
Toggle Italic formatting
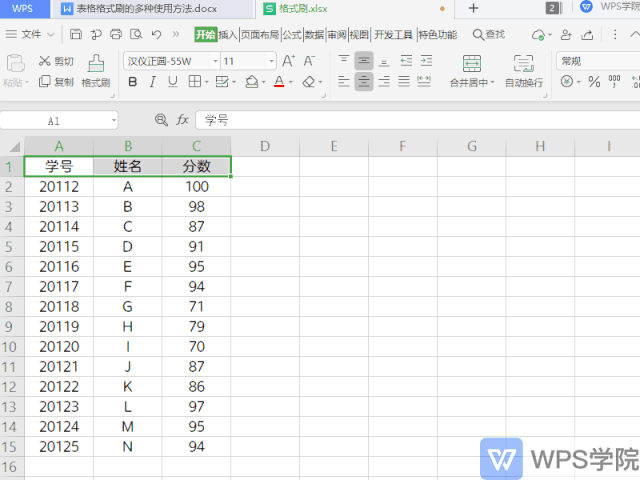pos(153,82)
